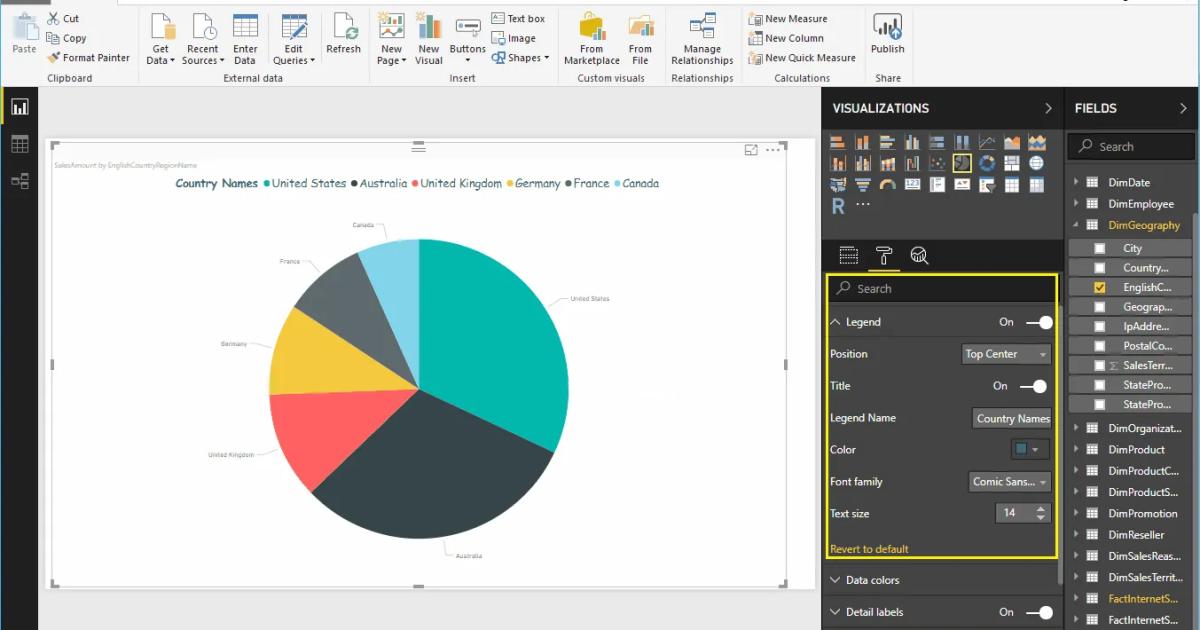Turn off the Legend toggle

point(1038,321)
